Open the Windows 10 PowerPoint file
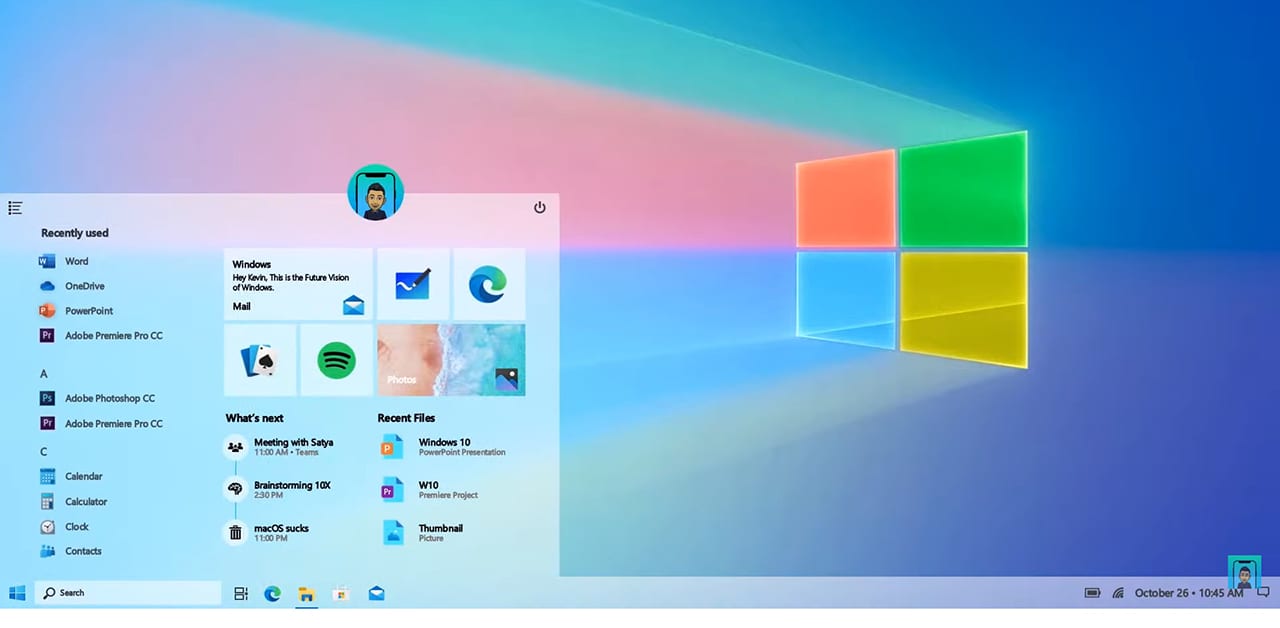The height and width of the screenshot is (628, 1280). (x=444, y=447)
